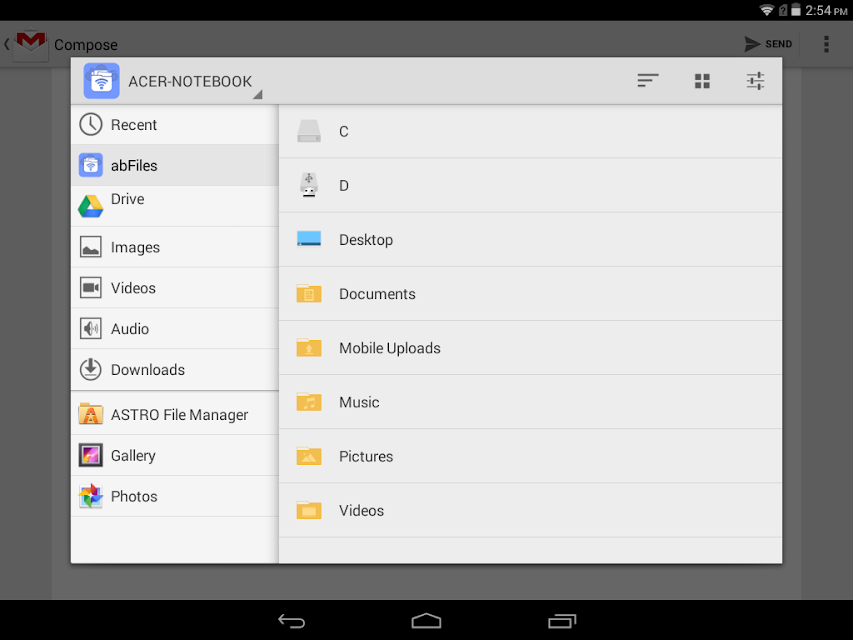Viewport: 853px width, 640px height.
Task: Select Images label in sidebar
Action: point(135,247)
